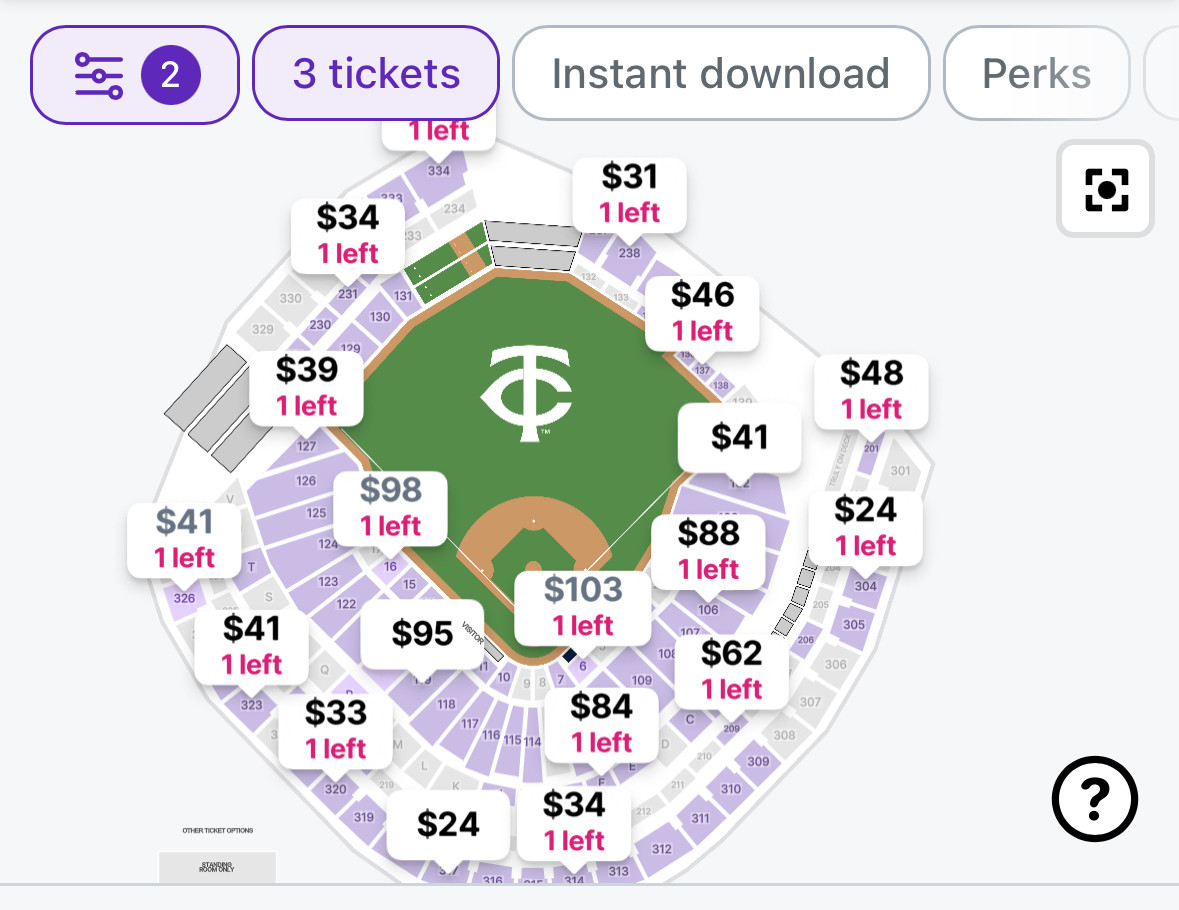Open the help question mark icon
Screen dimensions: 1179x910
pos(1095,798)
